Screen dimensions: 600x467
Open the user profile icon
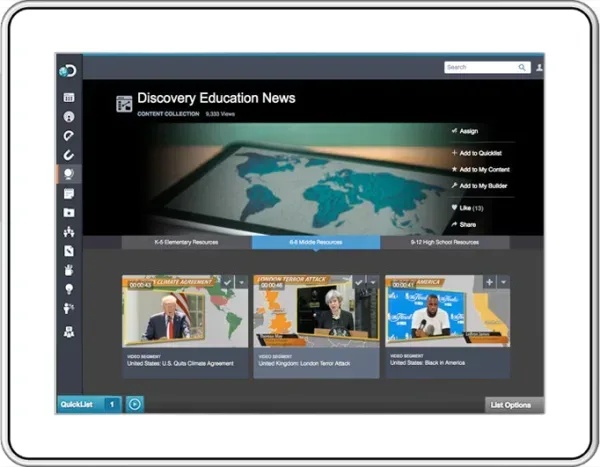pos(540,67)
